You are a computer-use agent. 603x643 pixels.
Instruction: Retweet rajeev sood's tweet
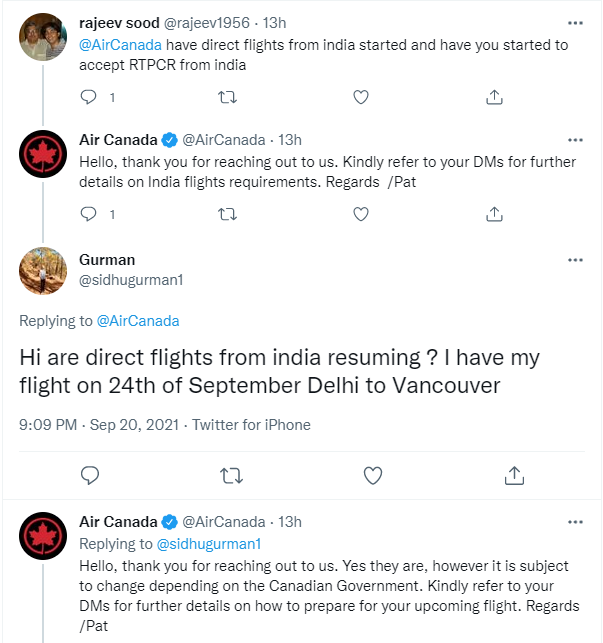[227, 97]
